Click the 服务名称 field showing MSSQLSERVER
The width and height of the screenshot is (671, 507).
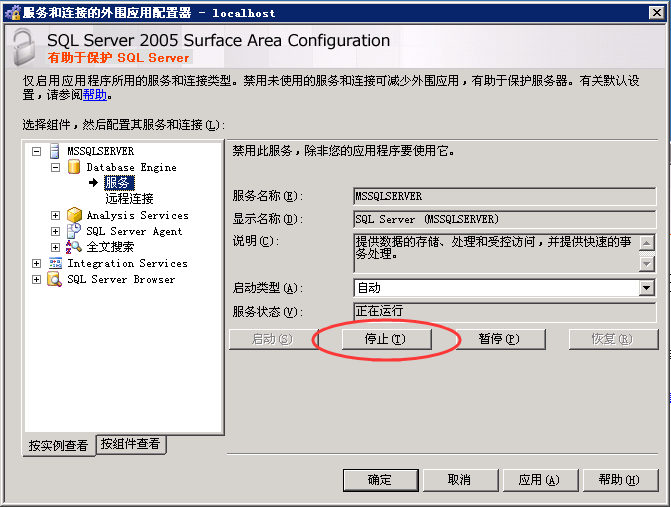tap(505, 196)
